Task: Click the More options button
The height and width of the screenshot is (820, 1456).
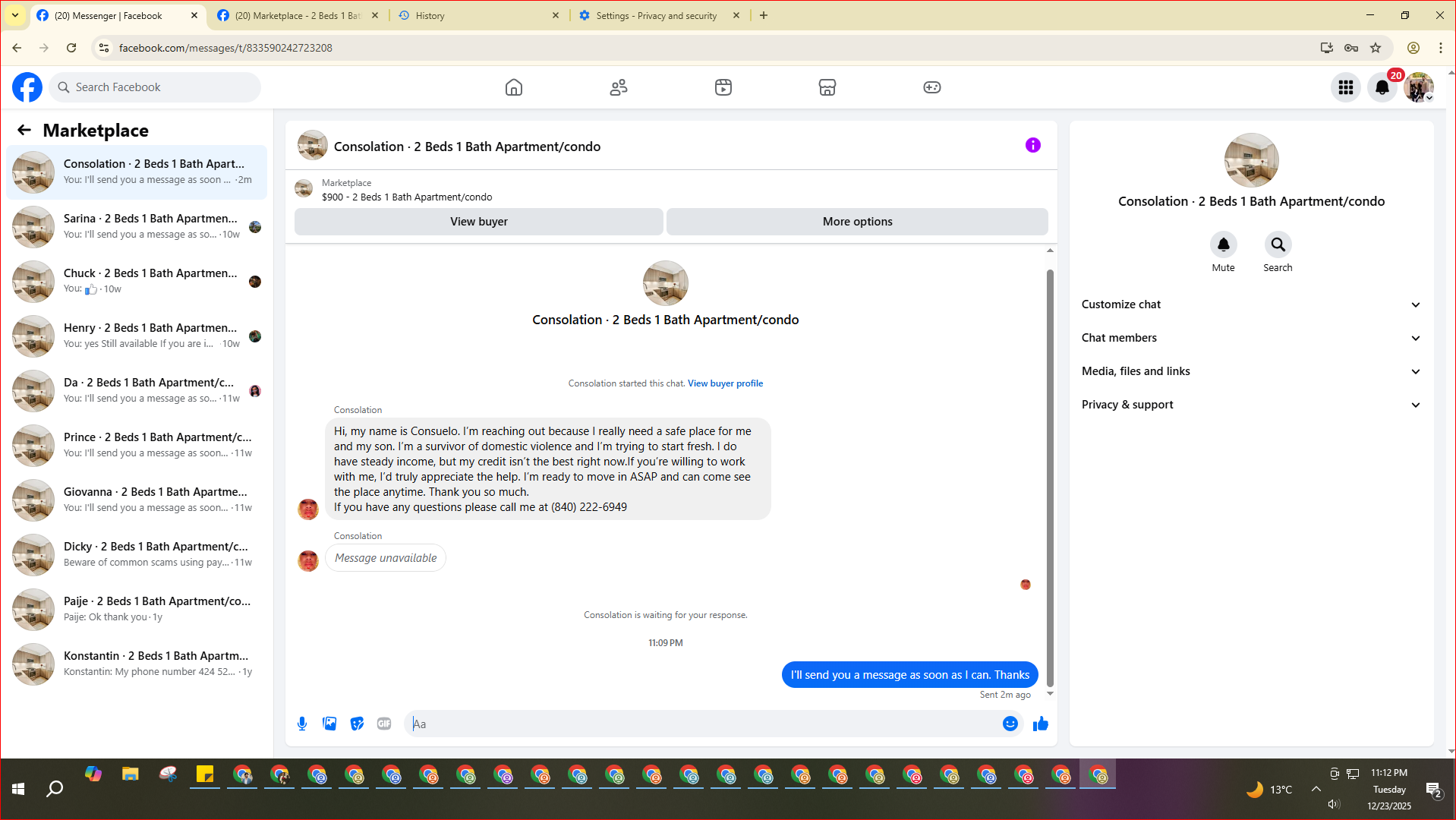Action: pyautogui.click(x=857, y=222)
